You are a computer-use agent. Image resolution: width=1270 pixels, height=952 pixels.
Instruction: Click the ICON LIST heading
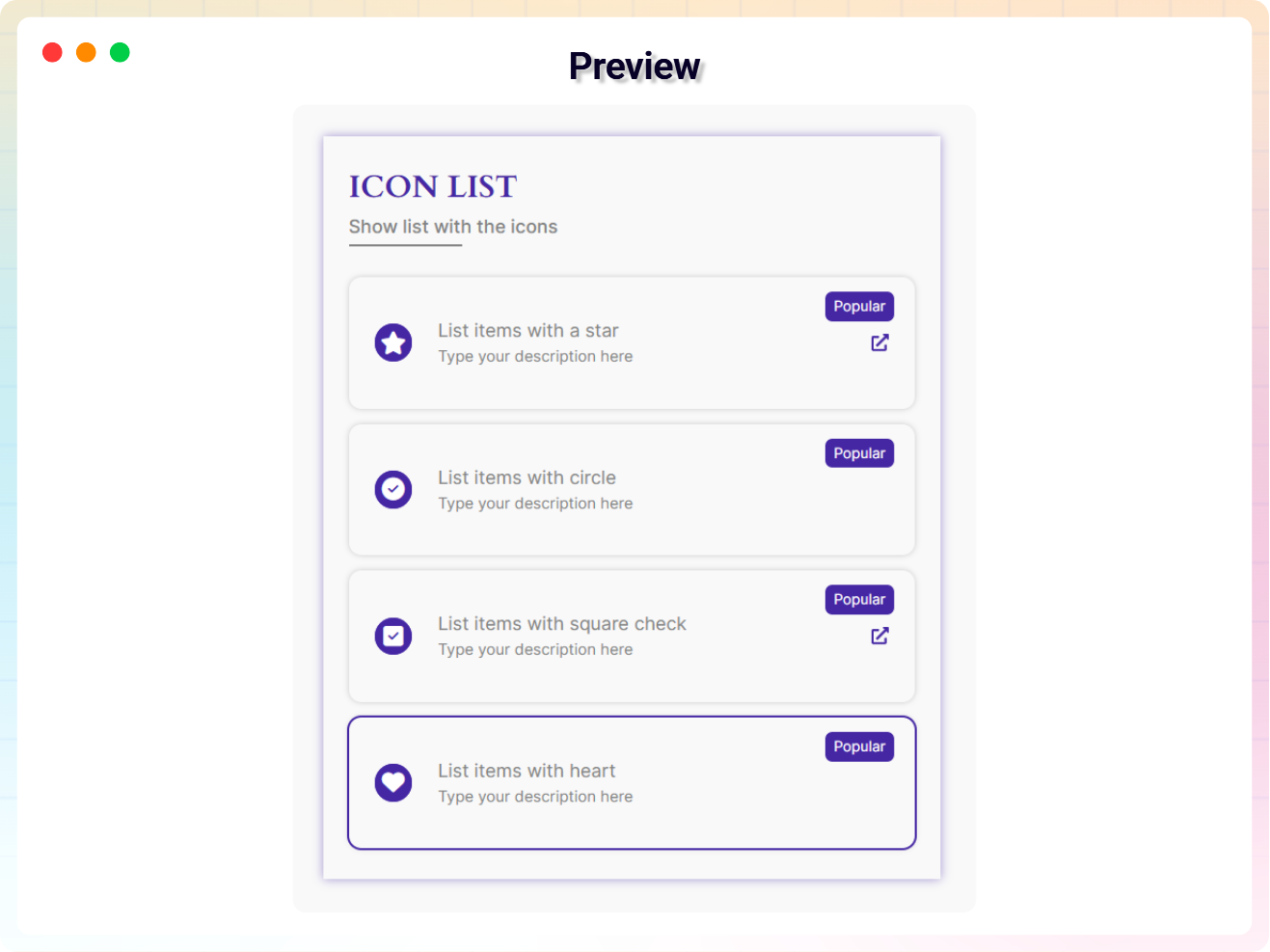click(x=433, y=186)
